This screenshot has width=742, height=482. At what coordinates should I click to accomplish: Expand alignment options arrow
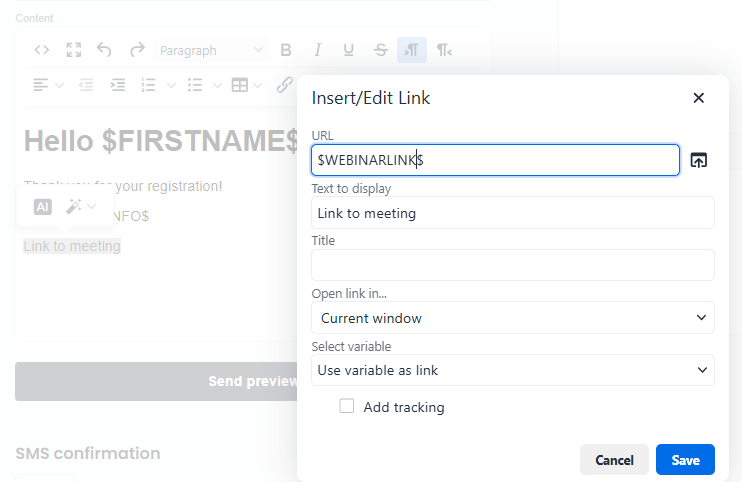click(x=60, y=85)
